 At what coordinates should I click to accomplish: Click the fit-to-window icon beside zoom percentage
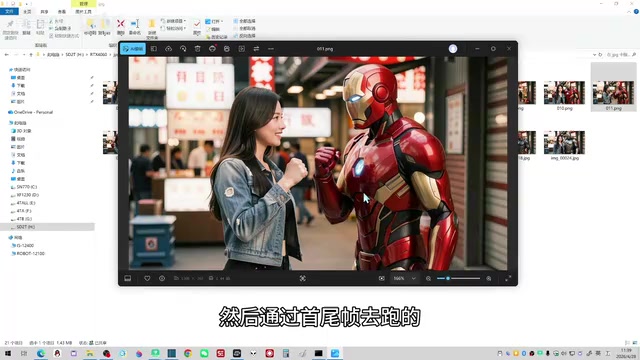tap(382, 278)
